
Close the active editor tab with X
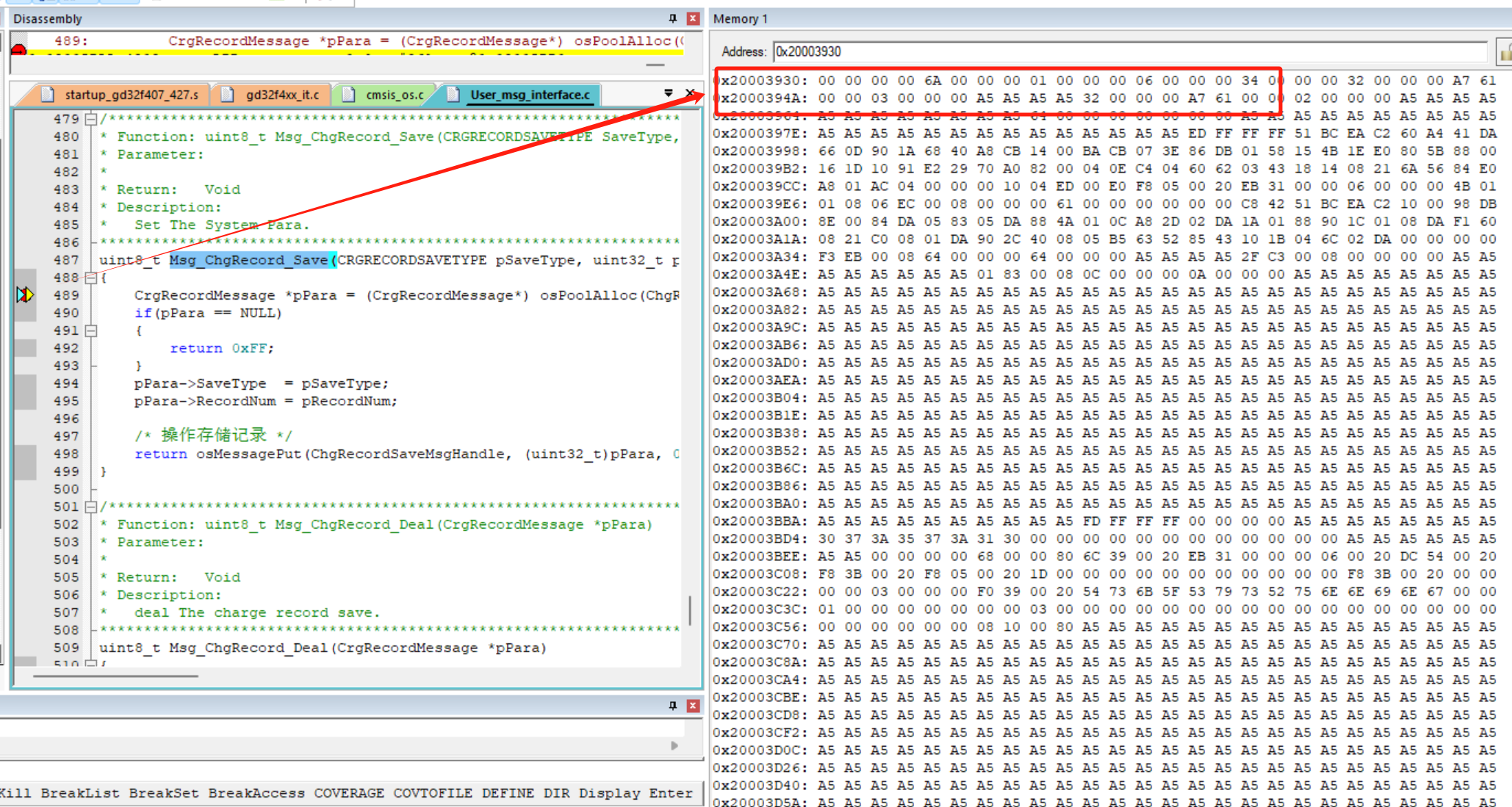pos(690,93)
